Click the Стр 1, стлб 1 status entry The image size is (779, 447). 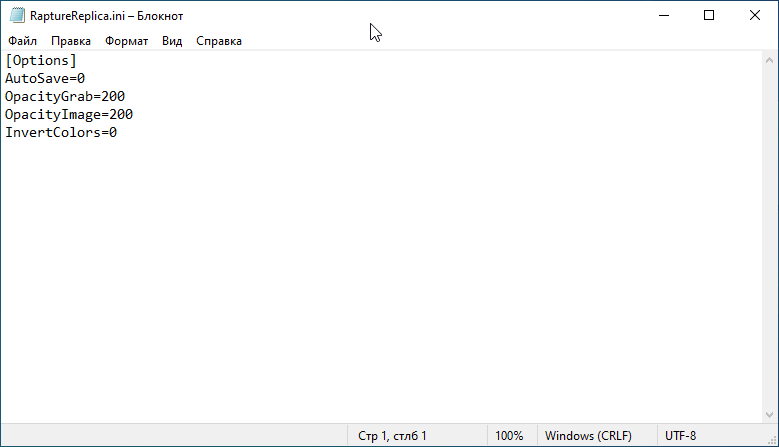(392, 436)
